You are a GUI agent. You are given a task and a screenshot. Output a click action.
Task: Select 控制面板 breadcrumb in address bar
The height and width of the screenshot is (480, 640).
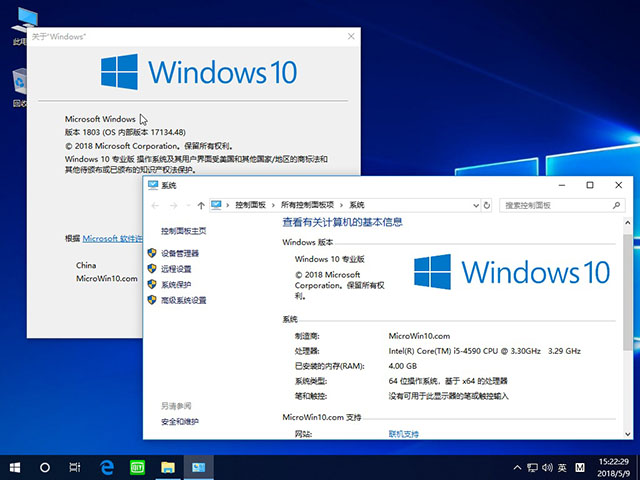click(x=250, y=205)
